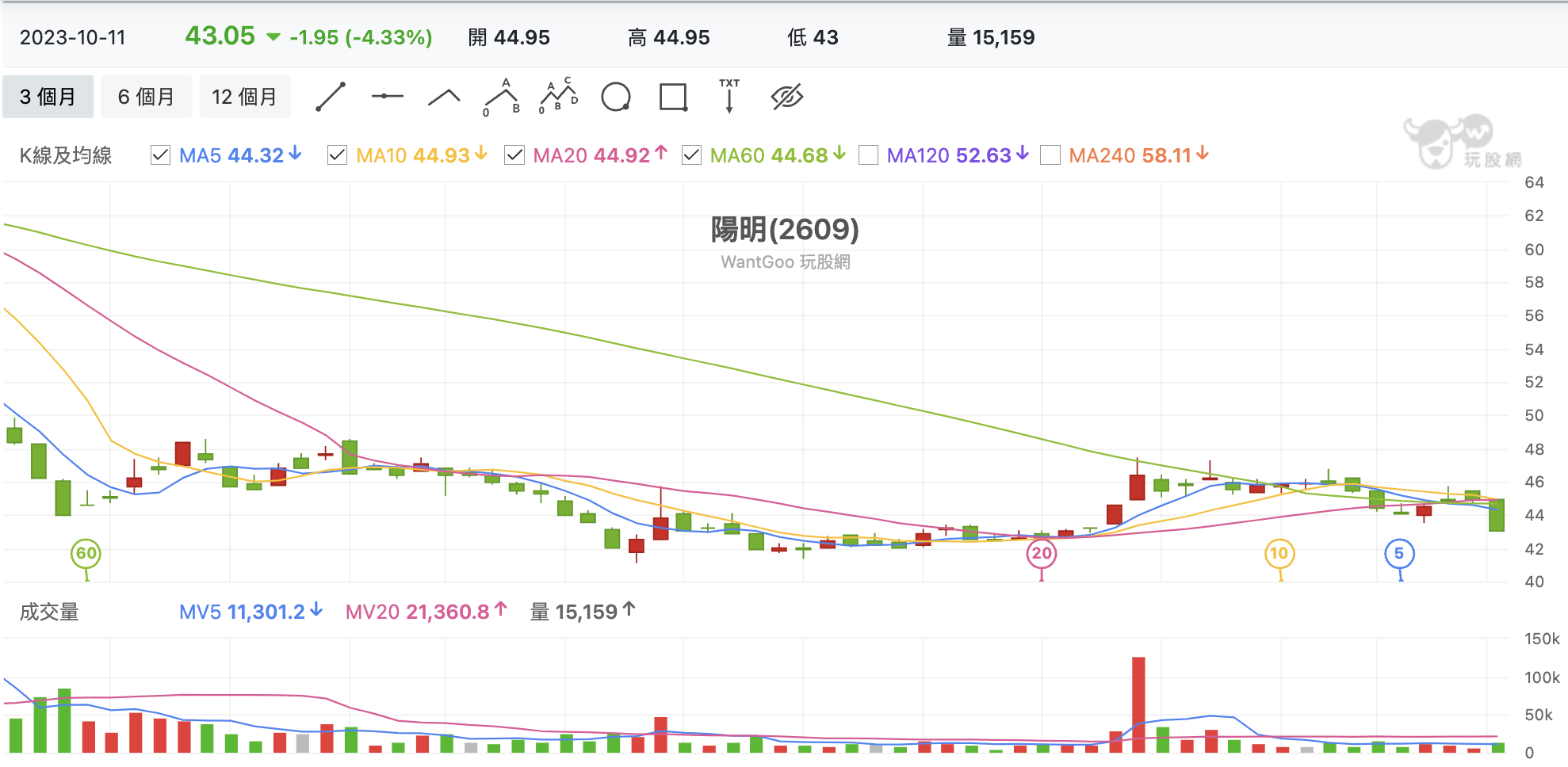
Task: Switch to the 12 個月 range tab
Action: 244,97
